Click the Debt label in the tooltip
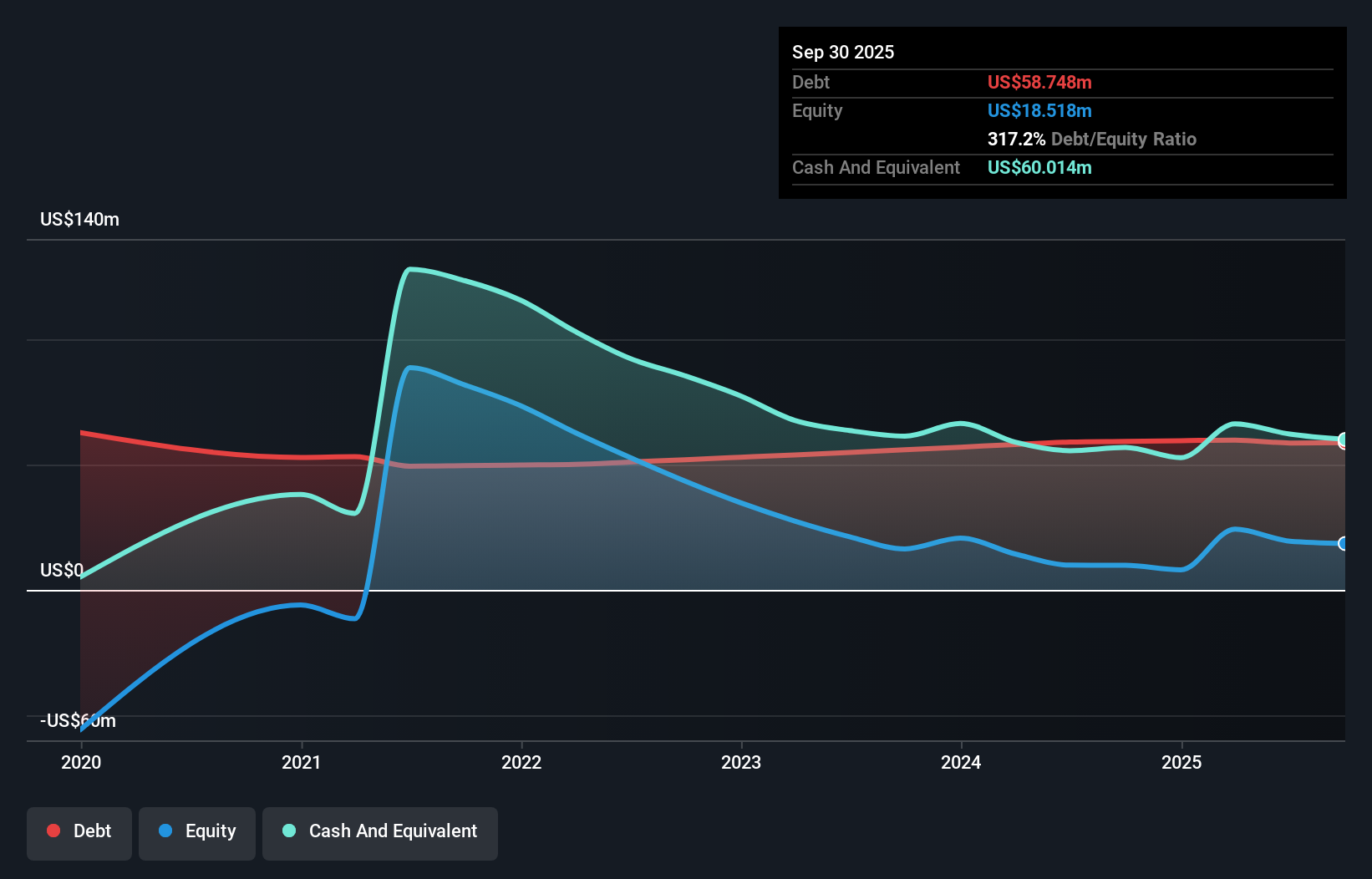 [810, 83]
